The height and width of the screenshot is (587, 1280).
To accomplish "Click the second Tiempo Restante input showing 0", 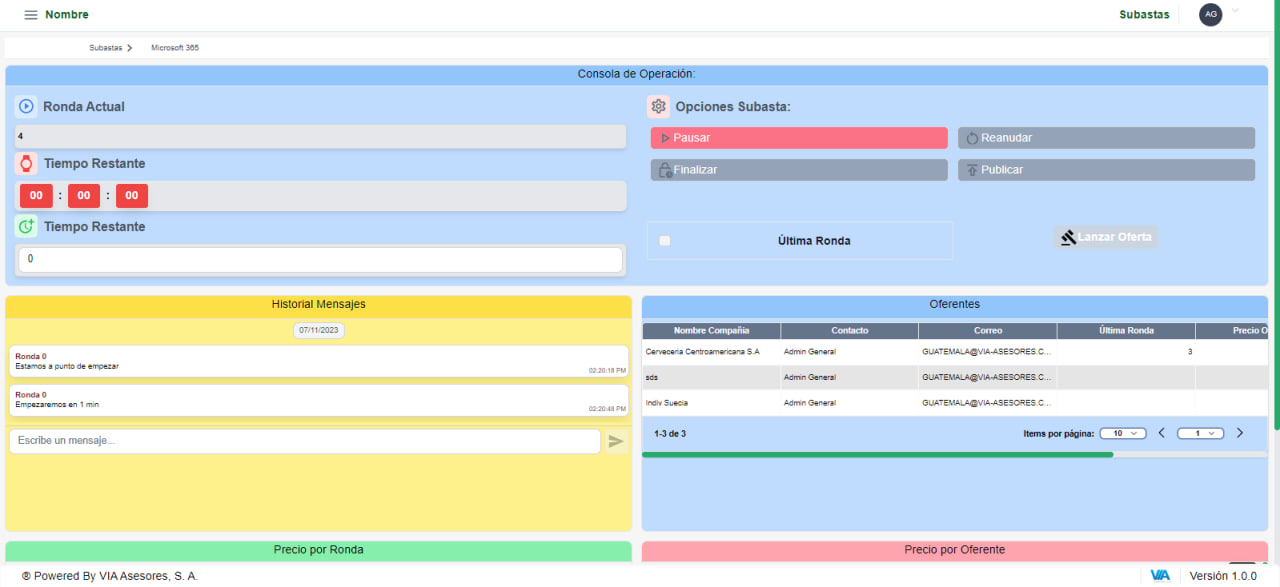I will click(321, 259).
